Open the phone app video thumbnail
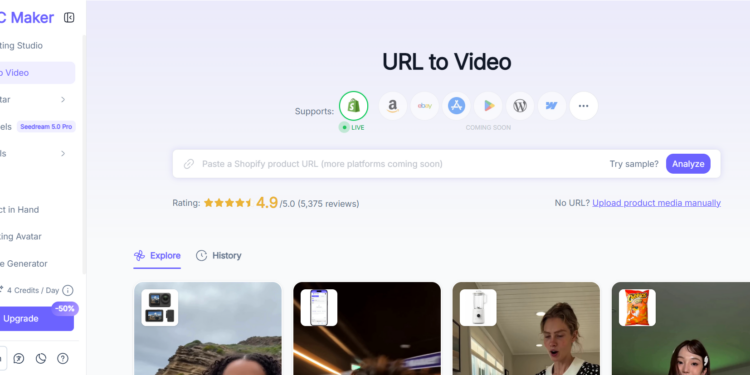750x375 pixels. click(367, 329)
